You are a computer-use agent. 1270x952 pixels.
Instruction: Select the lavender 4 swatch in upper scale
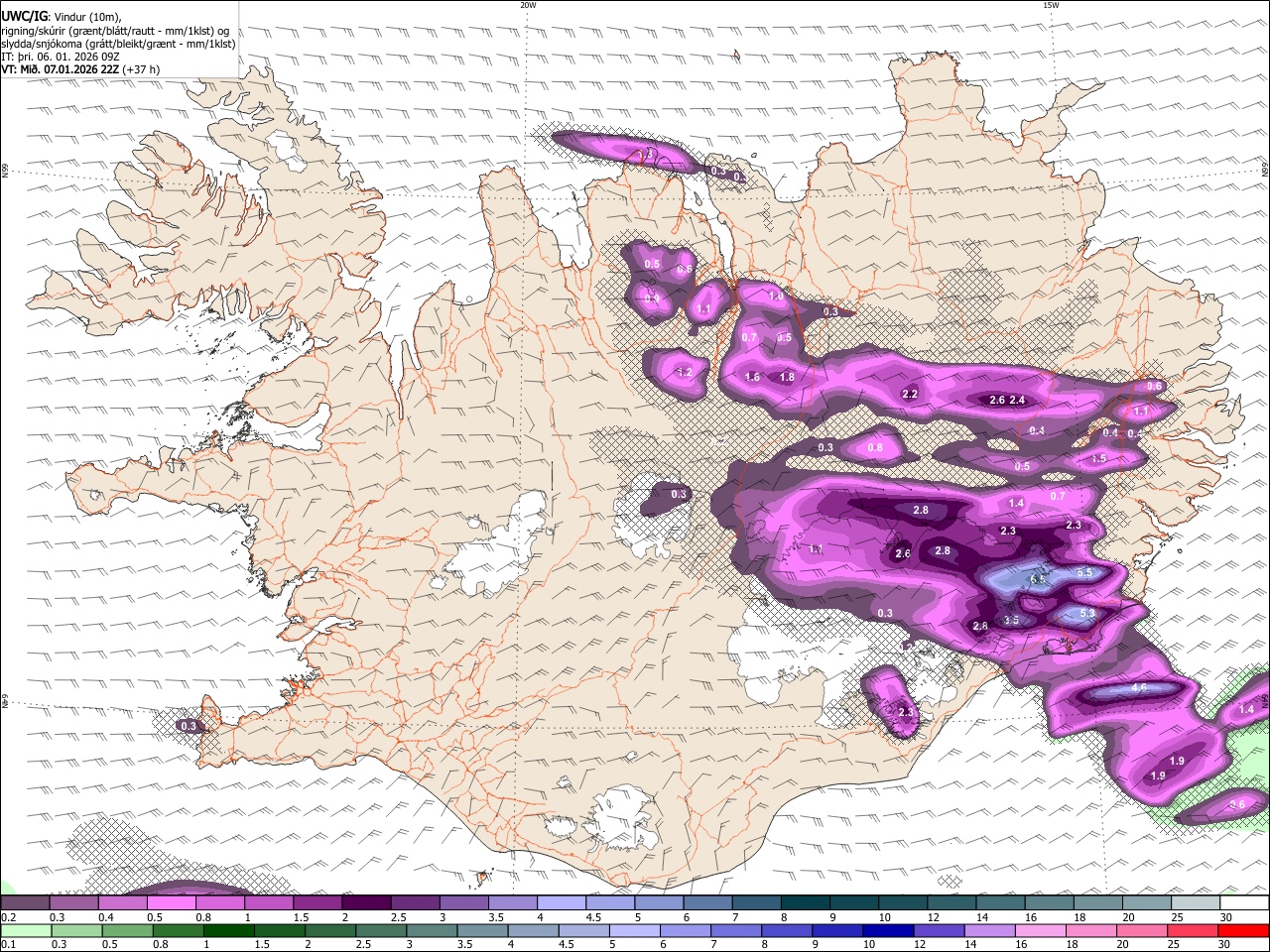click(x=561, y=903)
